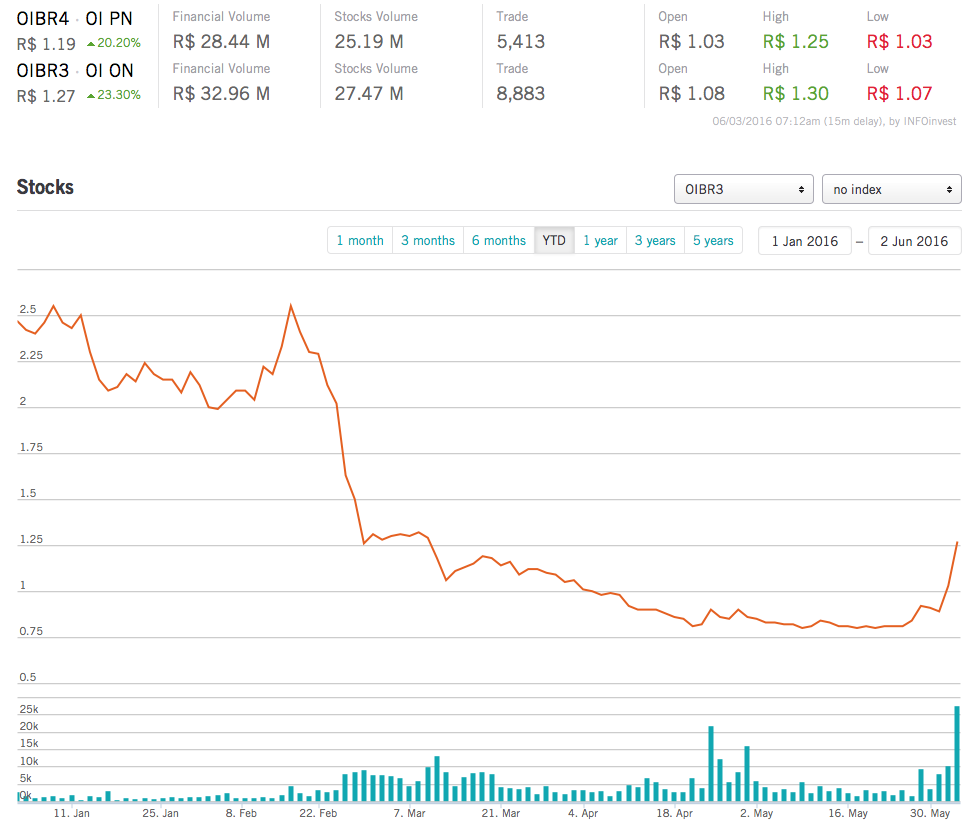Image resolution: width=975 pixels, height=829 pixels.
Task: Click the INFOinvest credit text
Action: (x=929, y=122)
